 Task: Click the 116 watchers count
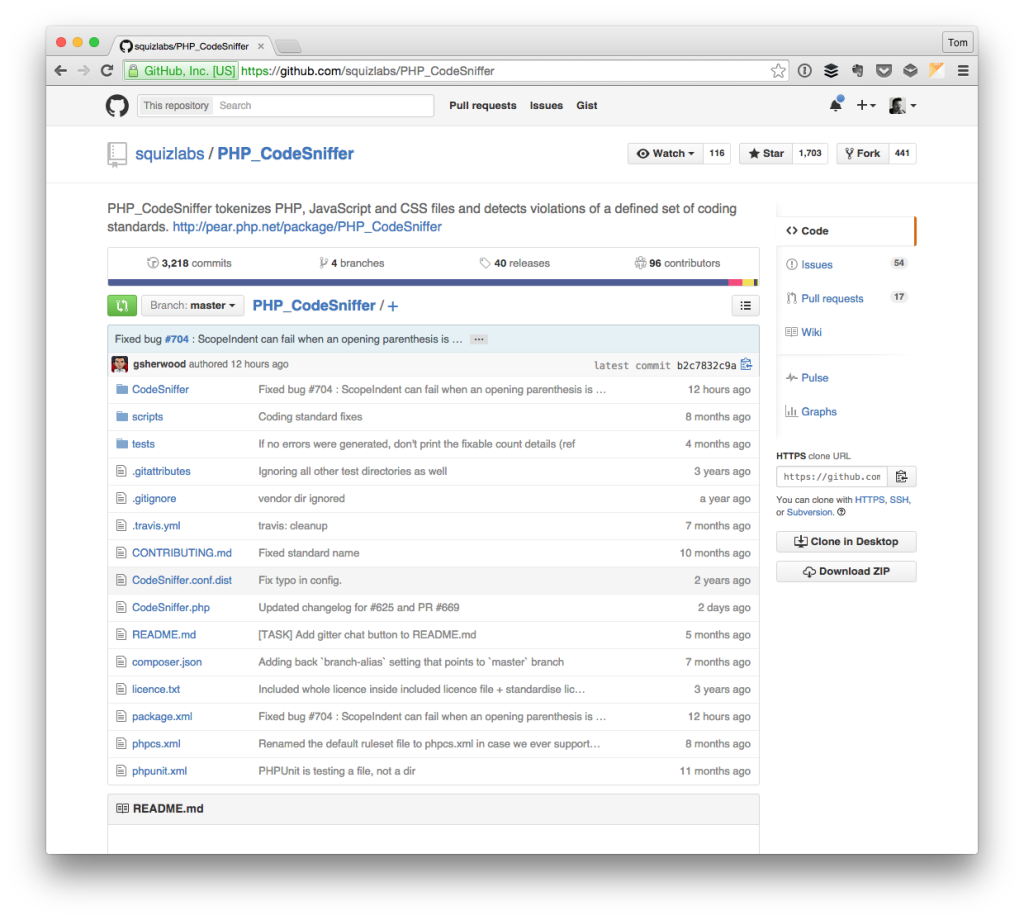(x=716, y=153)
